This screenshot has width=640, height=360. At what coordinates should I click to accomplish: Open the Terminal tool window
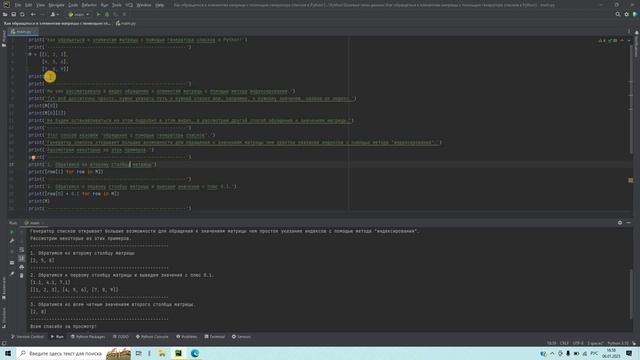214,337
